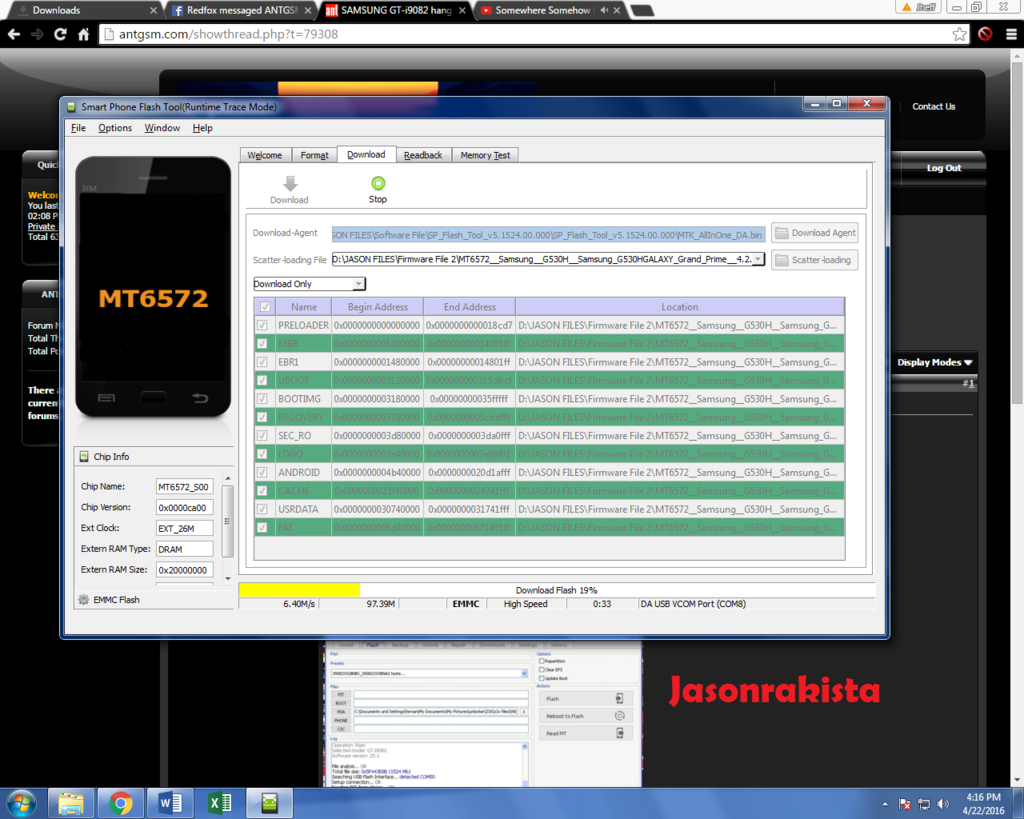Toggle the select-all header checkbox
The image size is (1024, 819).
click(264, 307)
